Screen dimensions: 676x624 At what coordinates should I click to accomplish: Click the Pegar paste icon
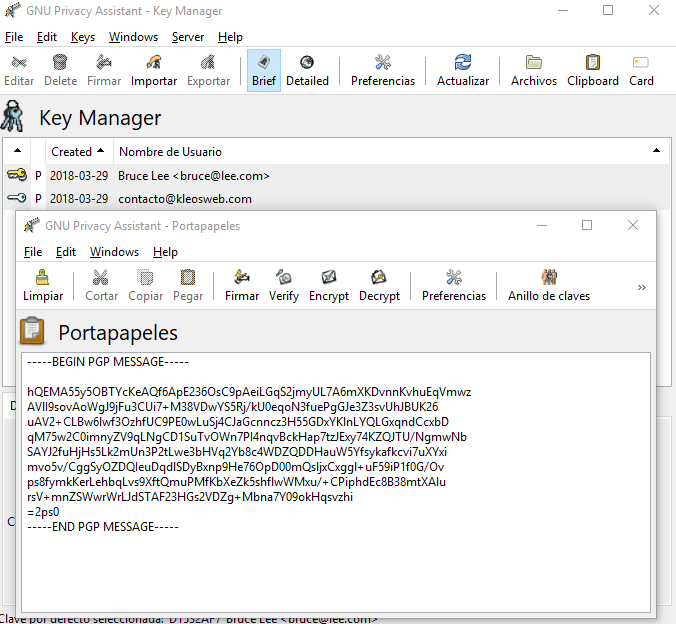(x=188, y=284)
